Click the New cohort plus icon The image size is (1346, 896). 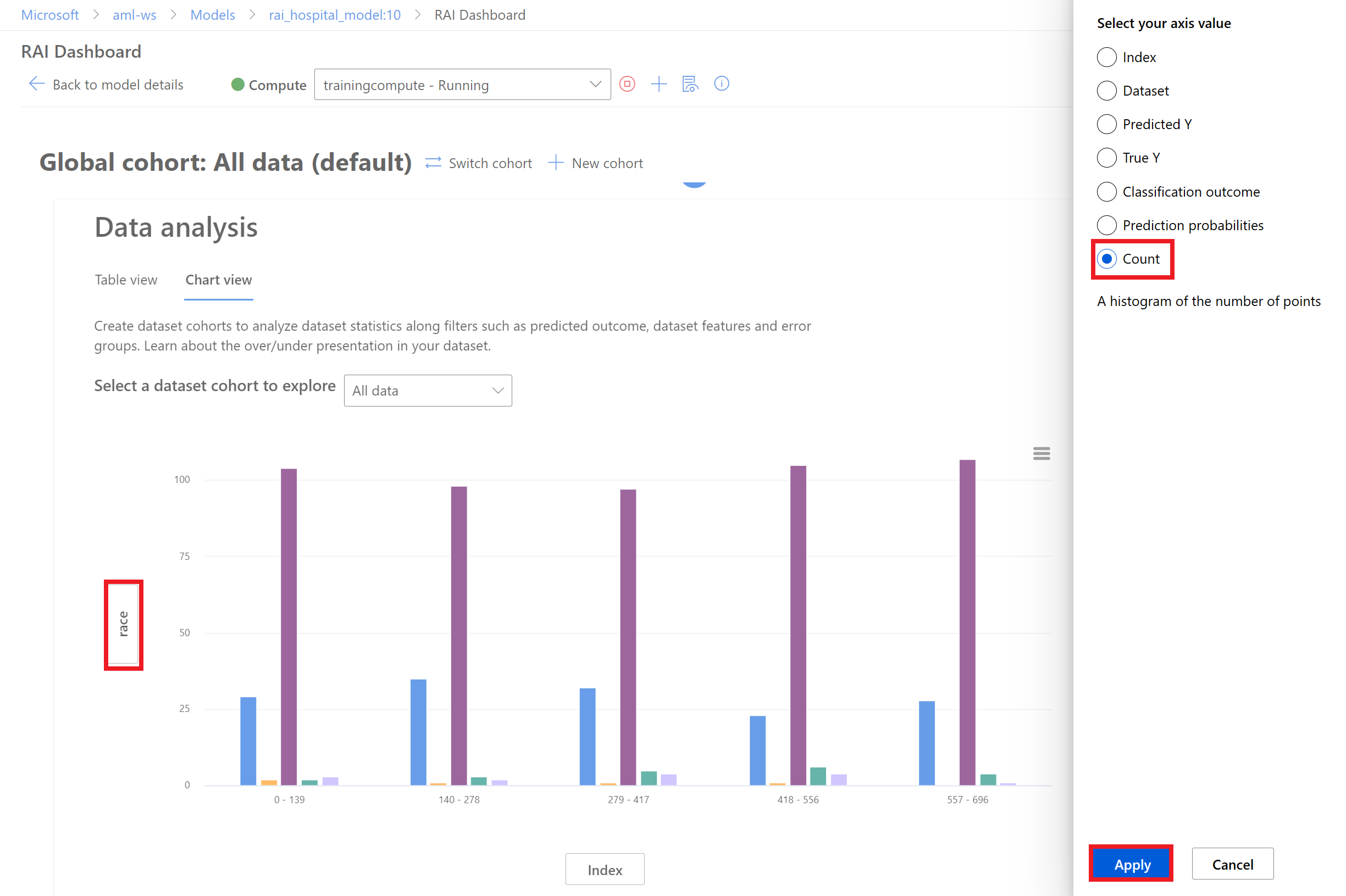[556, 163]
